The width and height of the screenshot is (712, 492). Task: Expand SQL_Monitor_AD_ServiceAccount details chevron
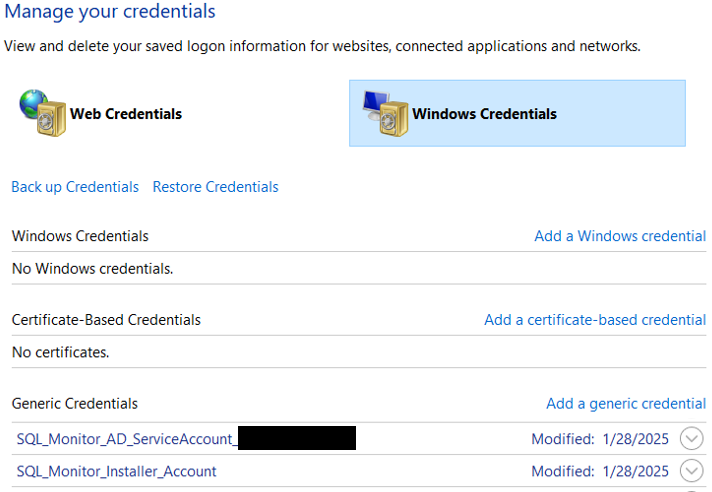click(x=692, y=438)
